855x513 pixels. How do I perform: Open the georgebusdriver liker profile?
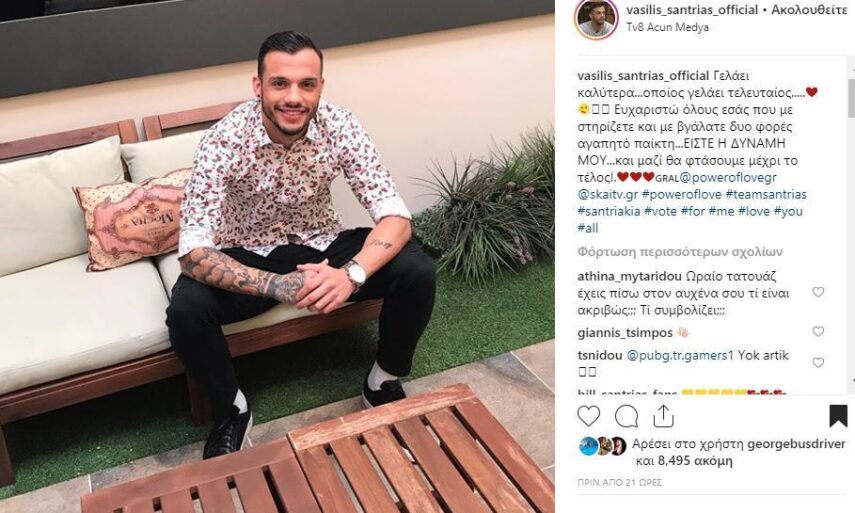[796, 444]
